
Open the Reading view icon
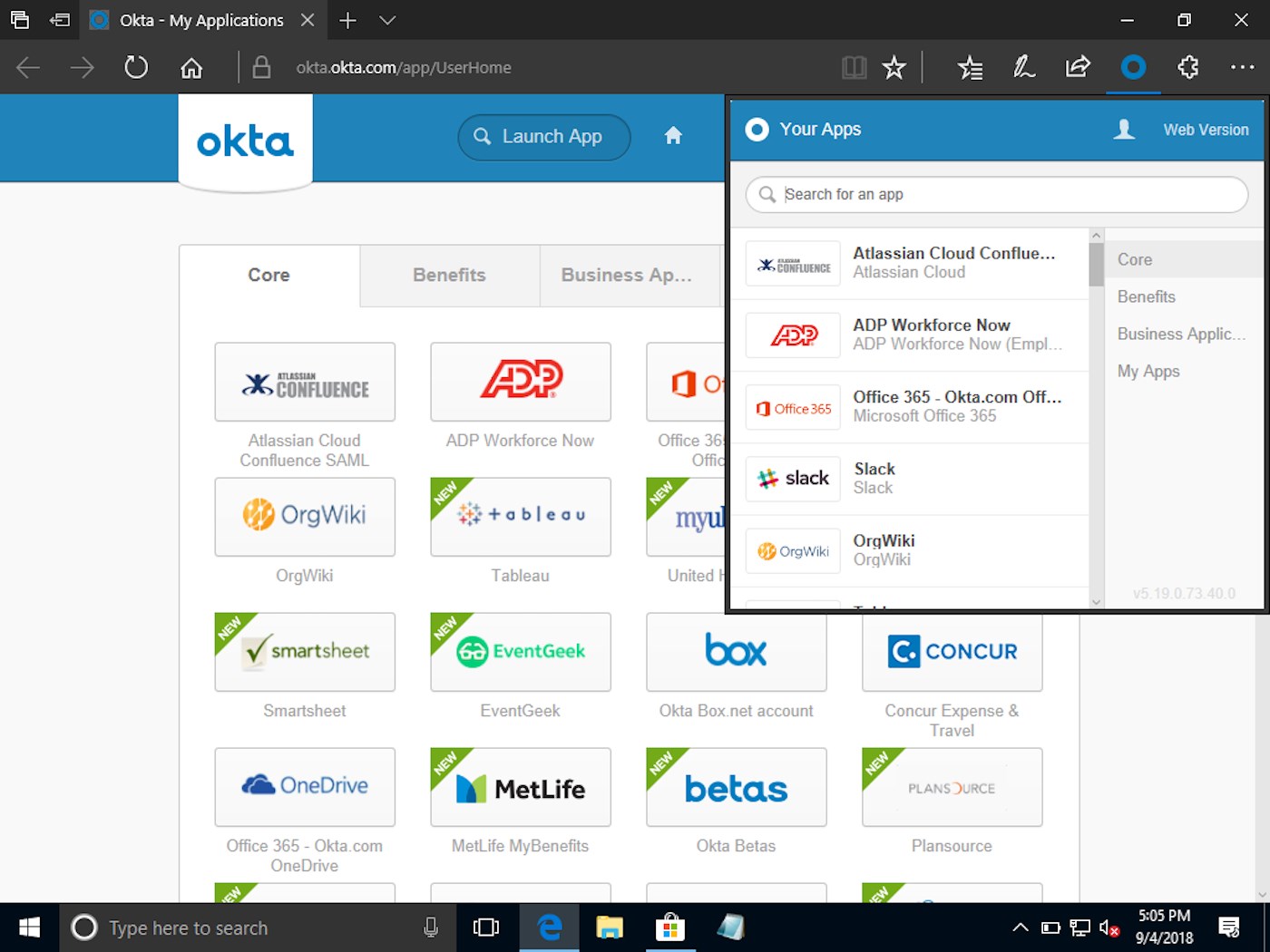point(855,67)
